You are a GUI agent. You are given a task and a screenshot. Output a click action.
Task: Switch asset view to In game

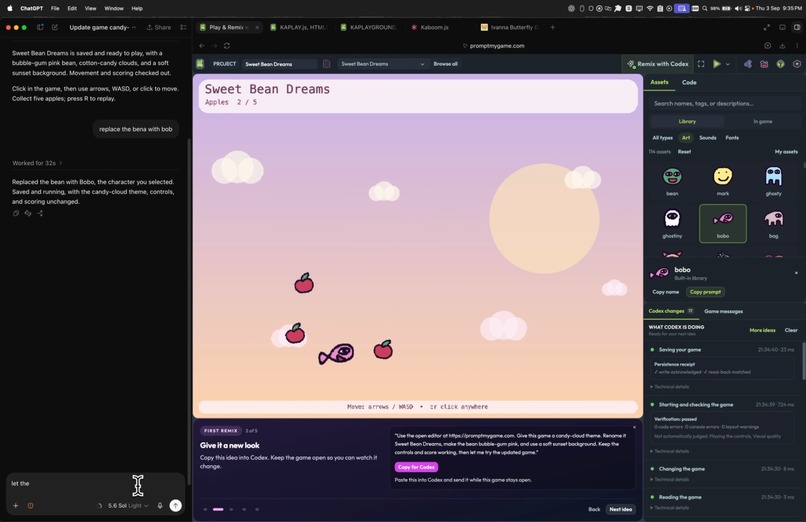pos(762,122)
